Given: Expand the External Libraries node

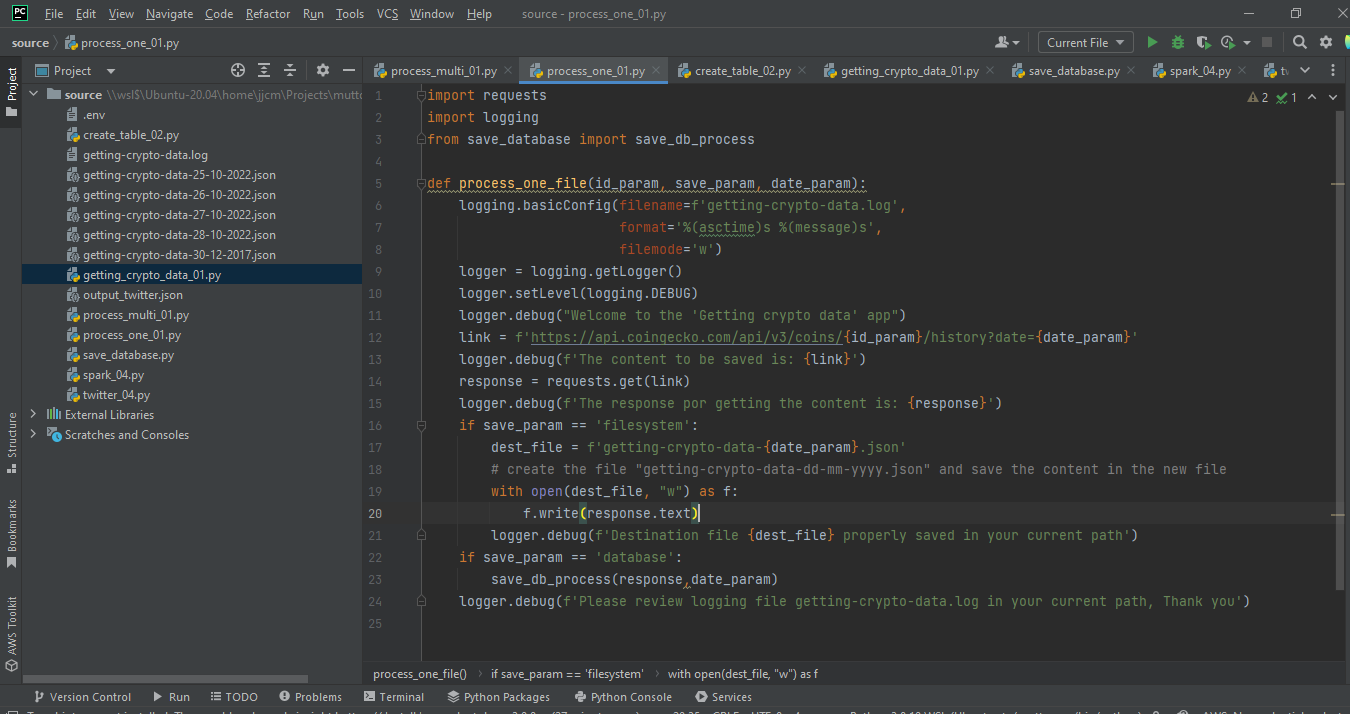Looking at the screenshot, I should [x=33, y=414].
